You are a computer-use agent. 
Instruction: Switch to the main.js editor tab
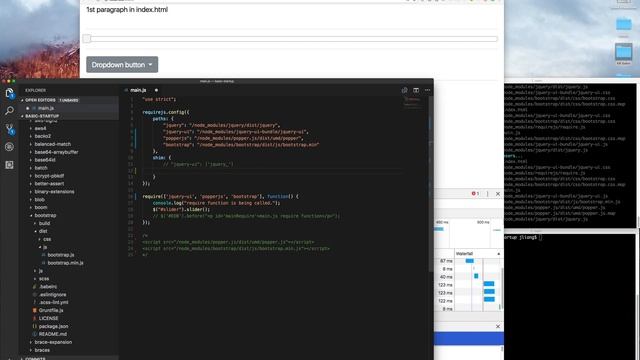click(138, 90)
